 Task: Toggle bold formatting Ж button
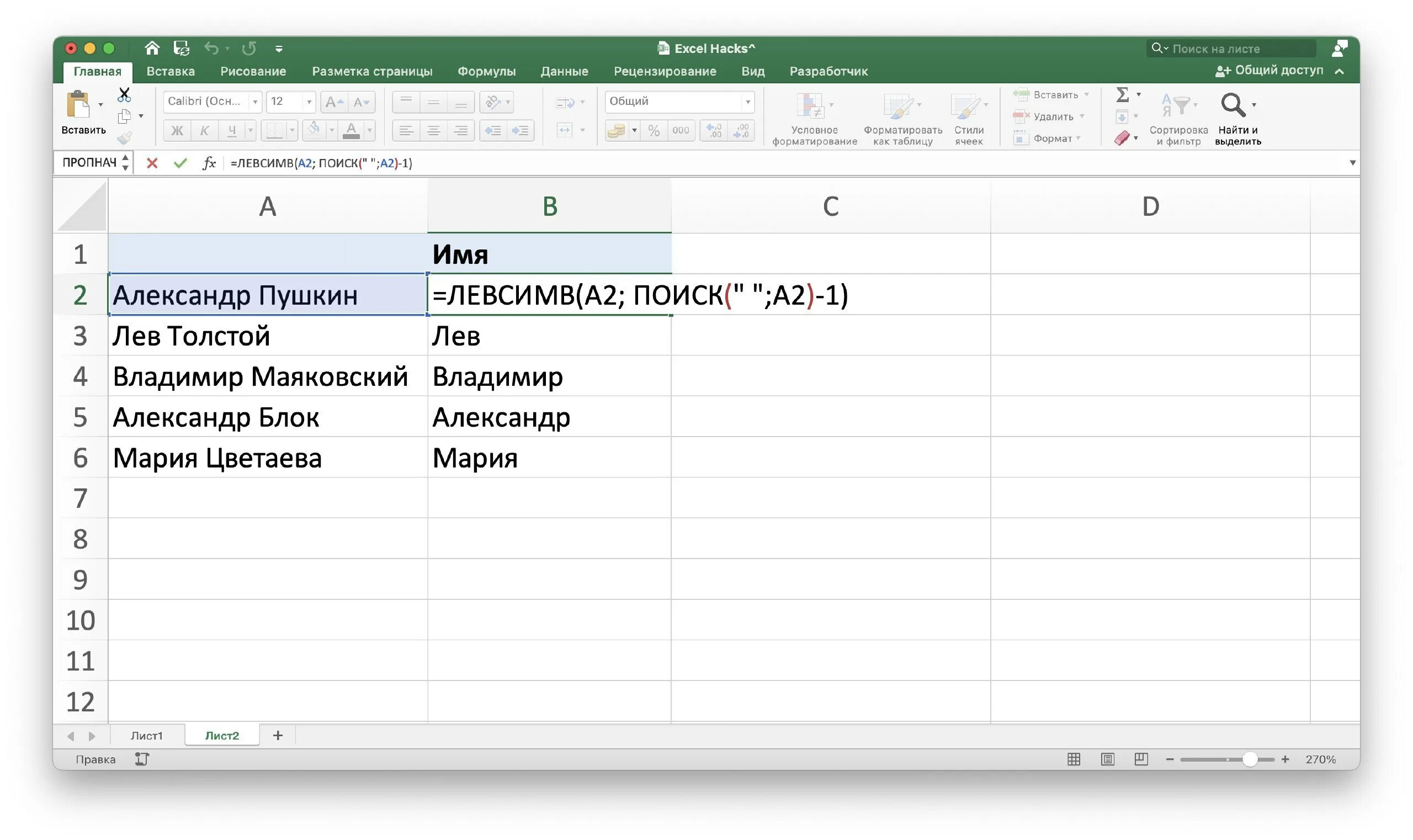pos(177,131)
